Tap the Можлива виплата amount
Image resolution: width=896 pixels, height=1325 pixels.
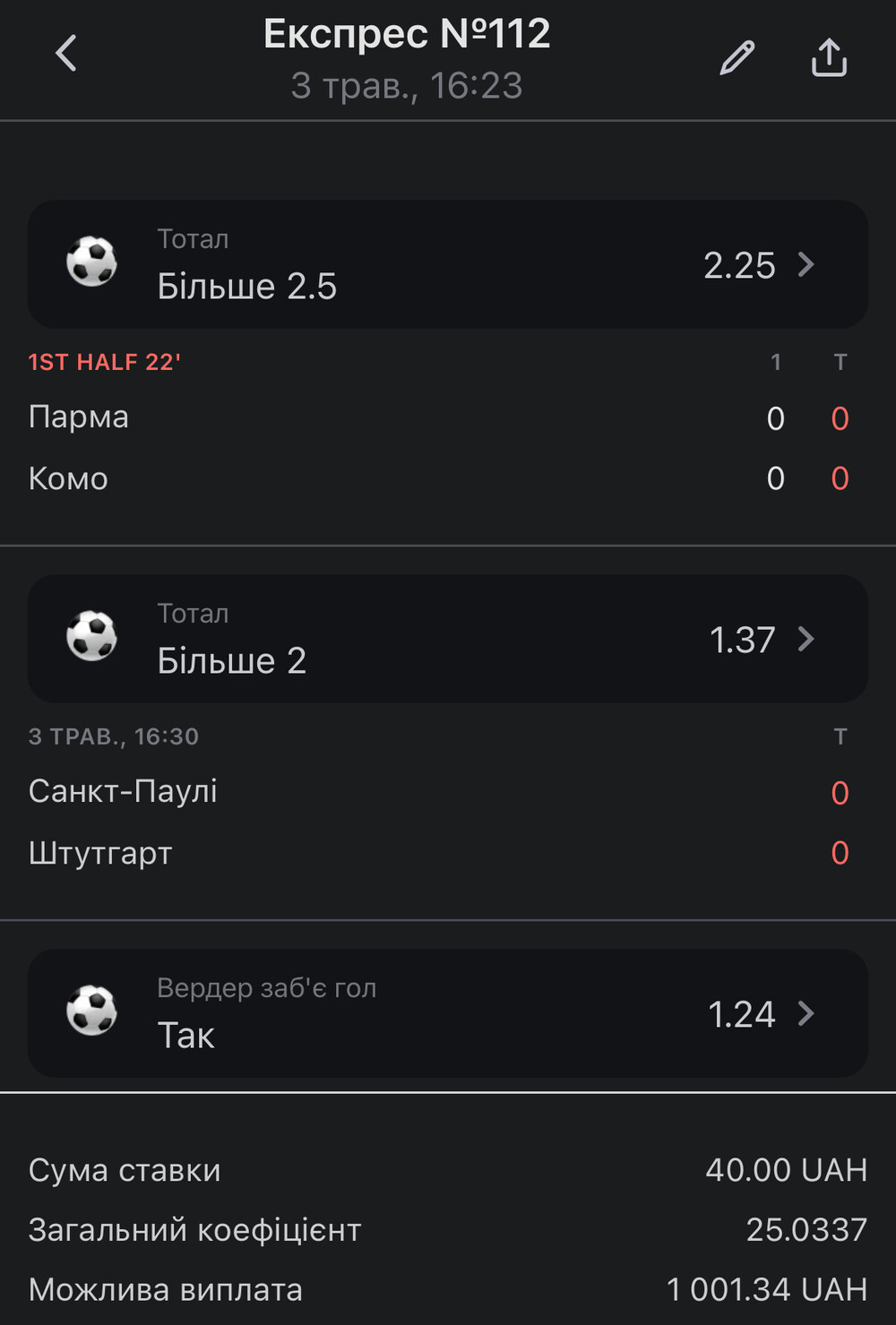767,1289
